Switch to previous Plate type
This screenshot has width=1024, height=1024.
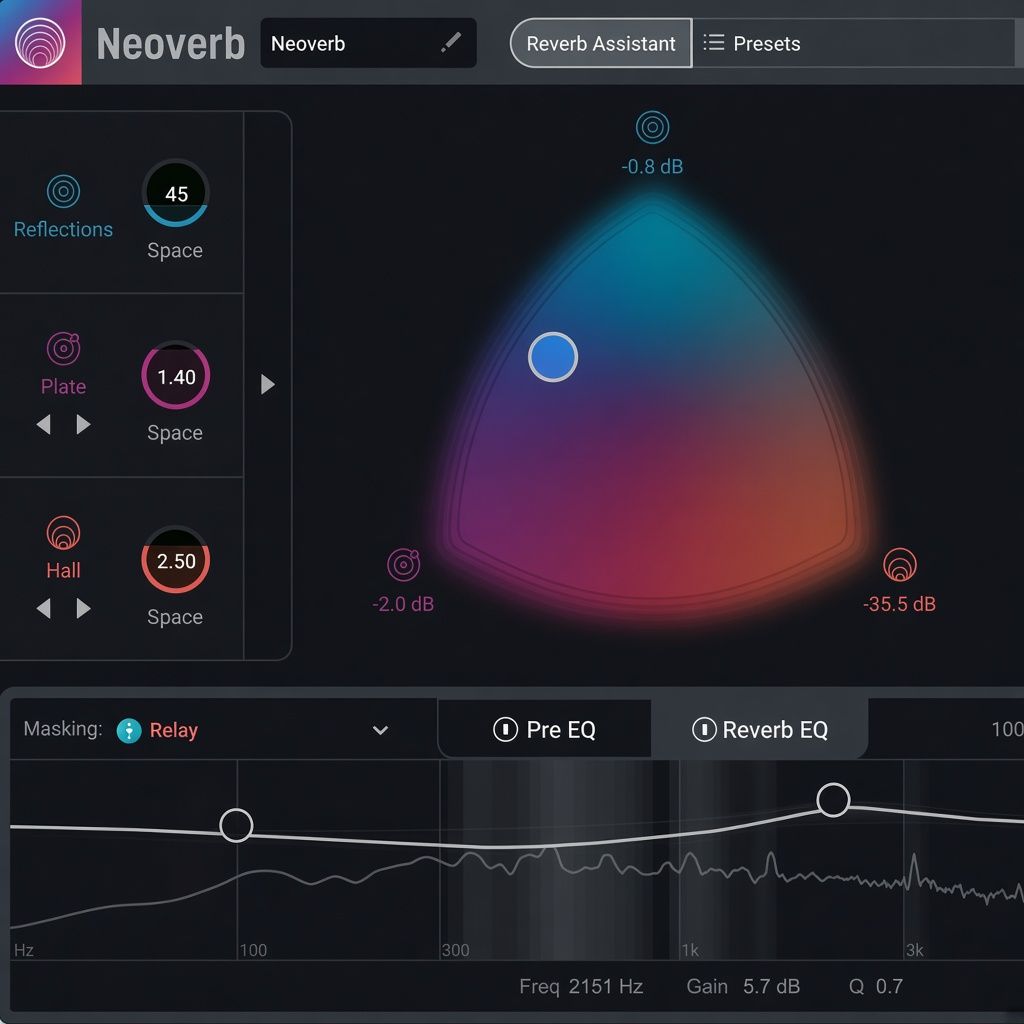[x=44, y=424]
